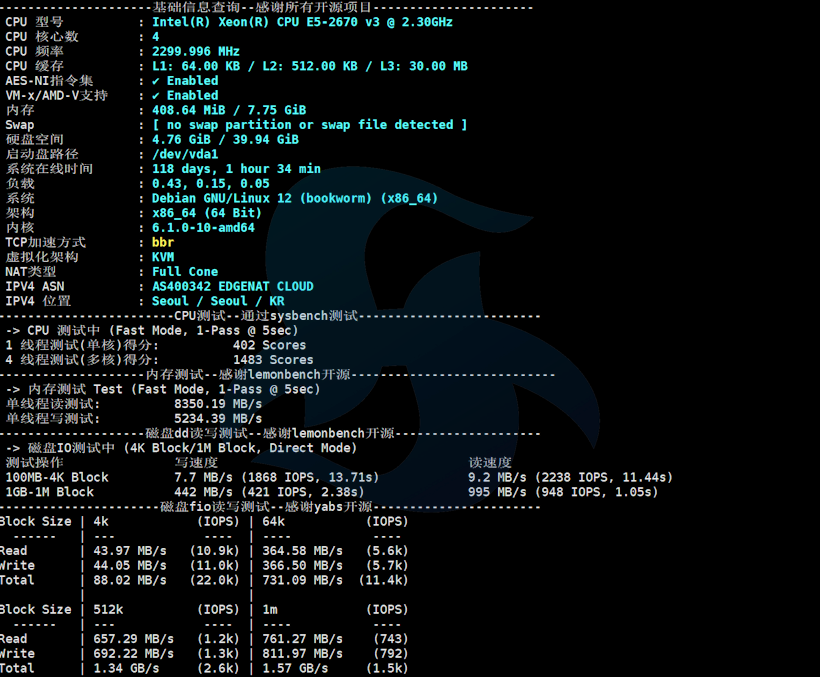The image size is (820, 677).
Task: Click the AS400342 EDGENAT CLOUD ASN text
Action: (232, 286)
